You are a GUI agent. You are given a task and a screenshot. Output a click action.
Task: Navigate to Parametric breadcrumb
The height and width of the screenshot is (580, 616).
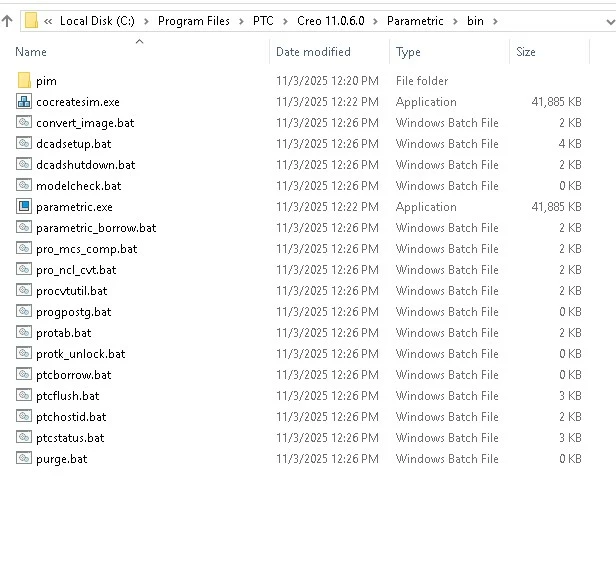pos(415,21)
